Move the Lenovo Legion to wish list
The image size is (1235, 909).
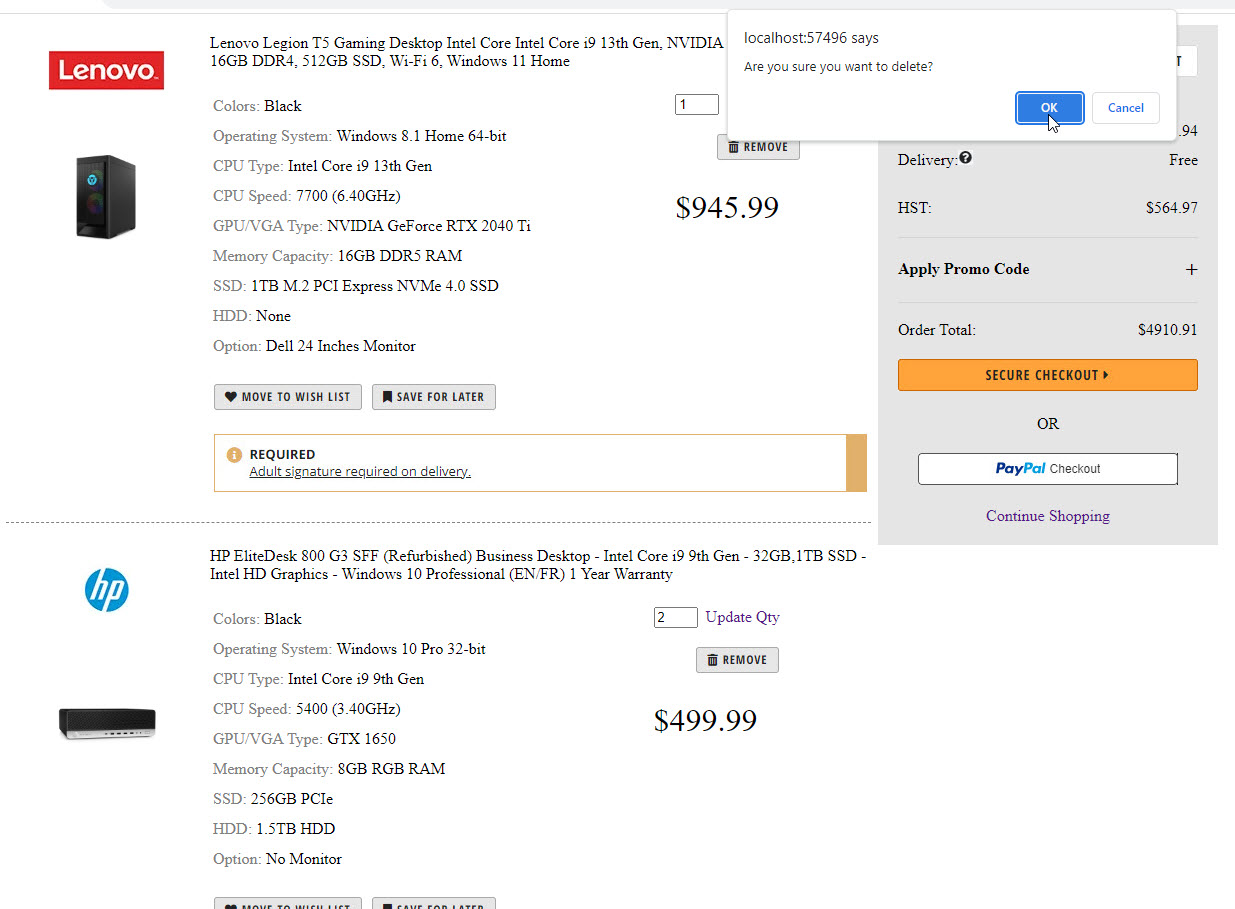pyautogui.click(x=288, y=397)
